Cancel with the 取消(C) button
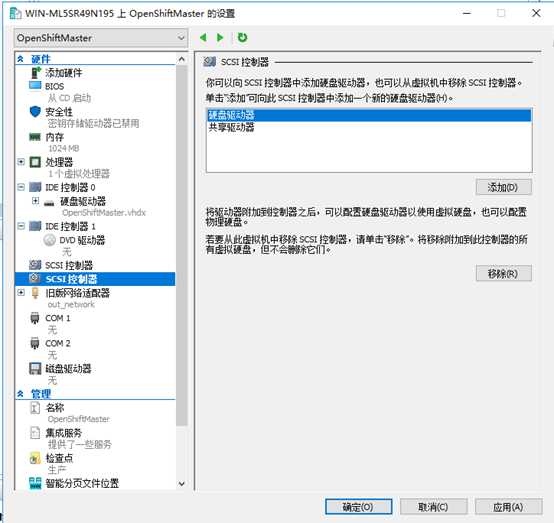 coord(433,507)
